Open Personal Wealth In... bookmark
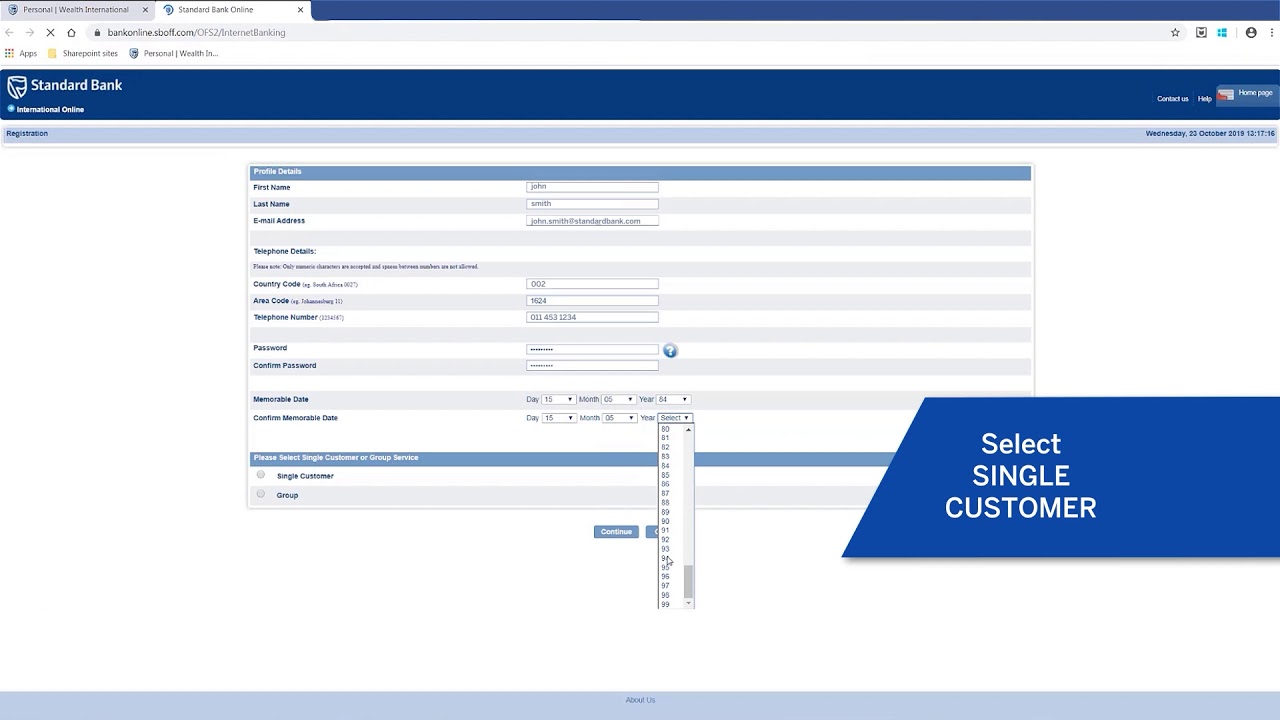The width and height of the screenshot is (1280, 720). click(x=174, y=53)
